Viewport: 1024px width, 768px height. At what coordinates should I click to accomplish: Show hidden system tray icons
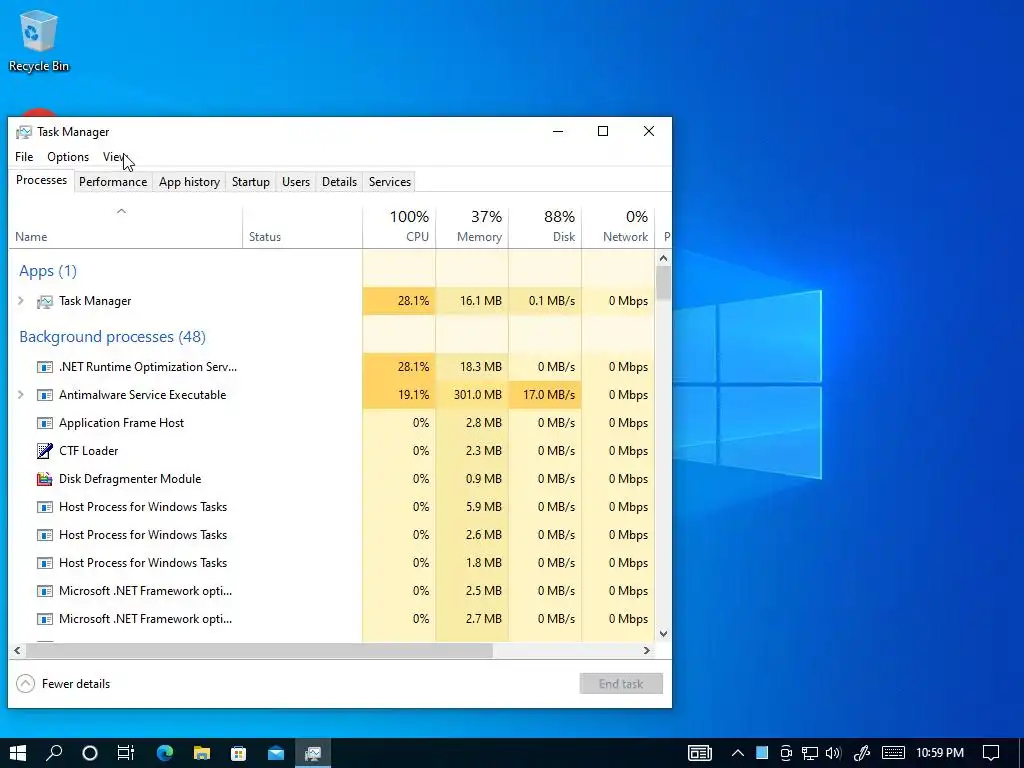click(738, 753)
